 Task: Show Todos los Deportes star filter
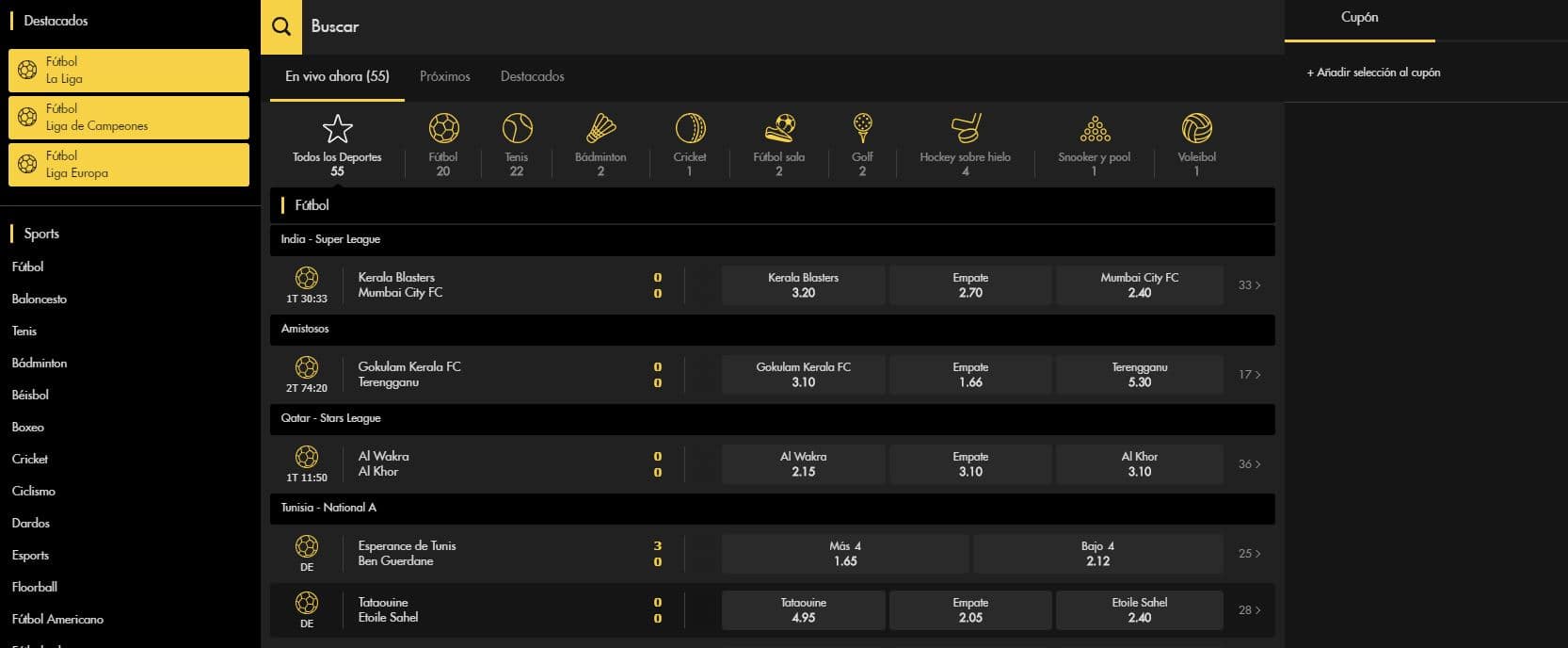click(x=337, y=129)
